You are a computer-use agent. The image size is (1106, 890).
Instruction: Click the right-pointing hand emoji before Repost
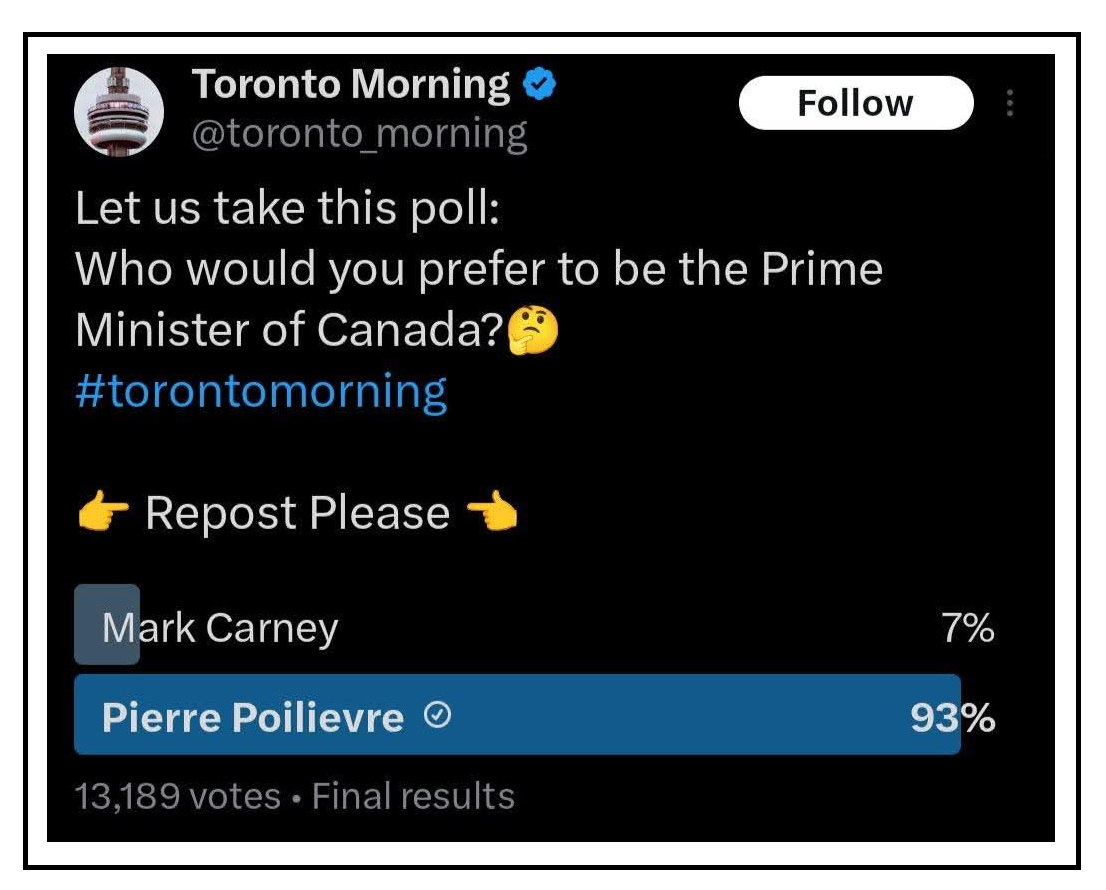[x=103, y=515]
